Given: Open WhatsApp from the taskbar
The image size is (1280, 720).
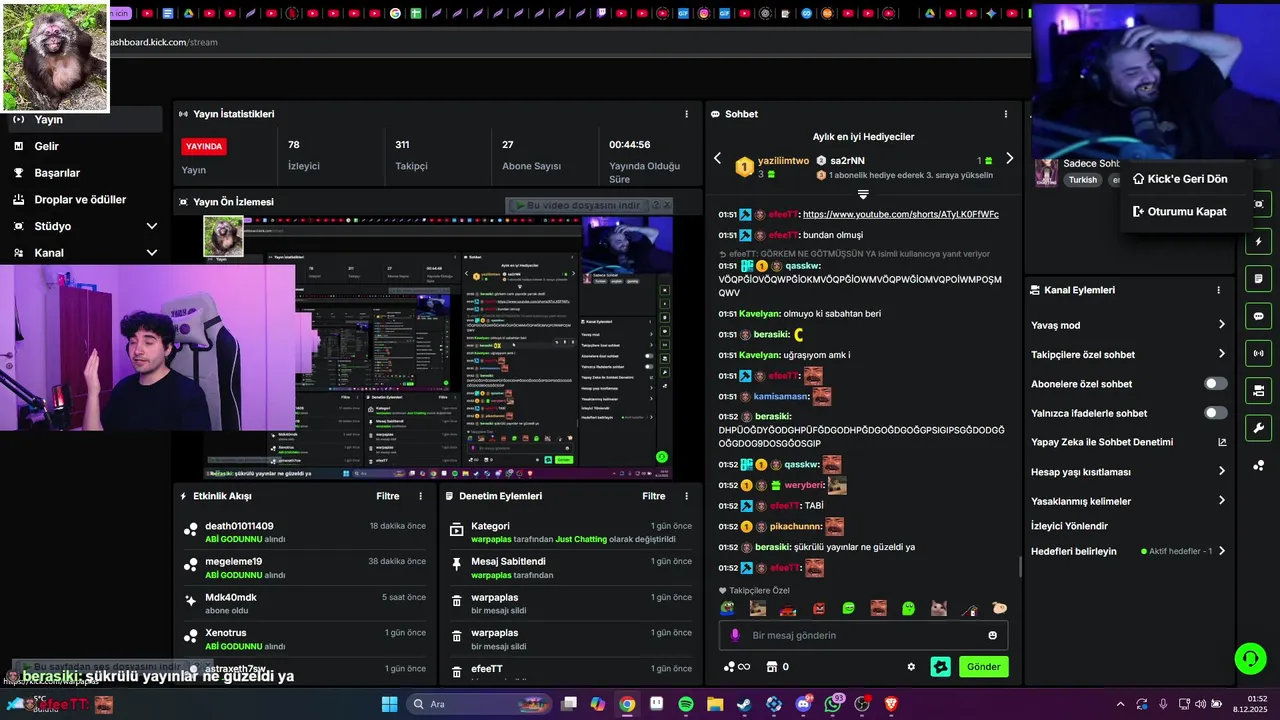Looking at the screenshot, I should 833,704.
